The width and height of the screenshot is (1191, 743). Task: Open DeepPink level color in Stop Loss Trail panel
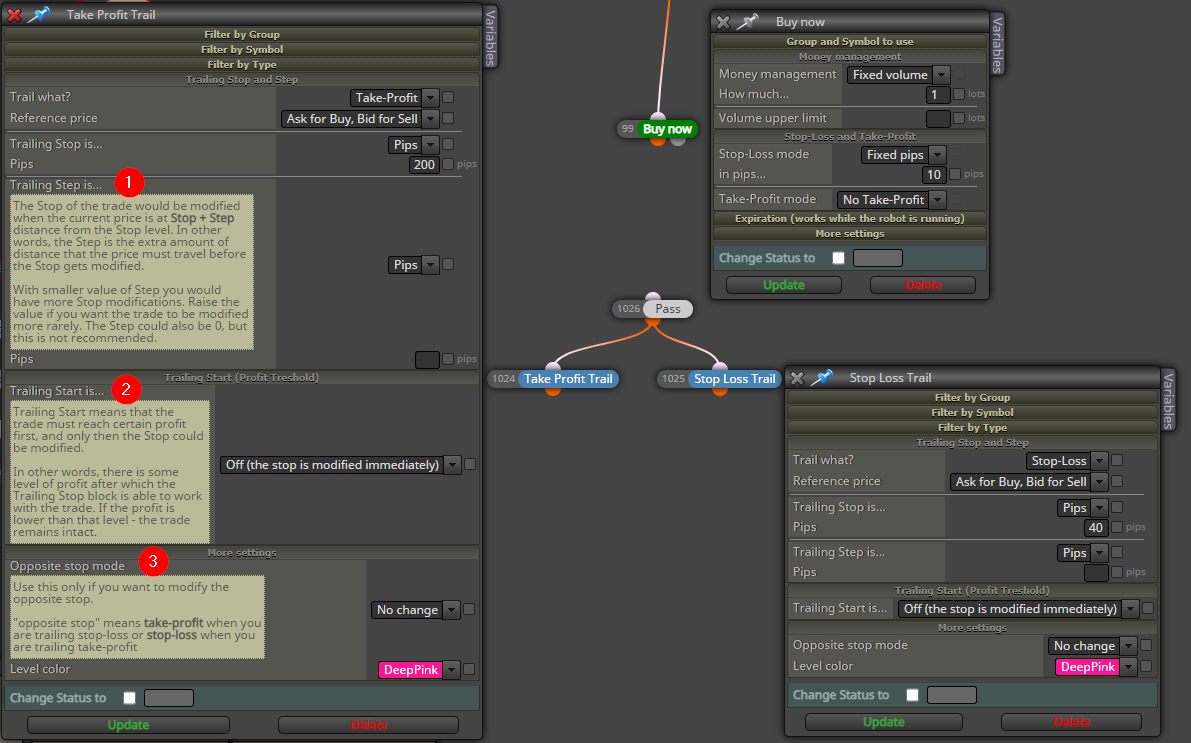pyautogui.click(x=1096, y=666)
